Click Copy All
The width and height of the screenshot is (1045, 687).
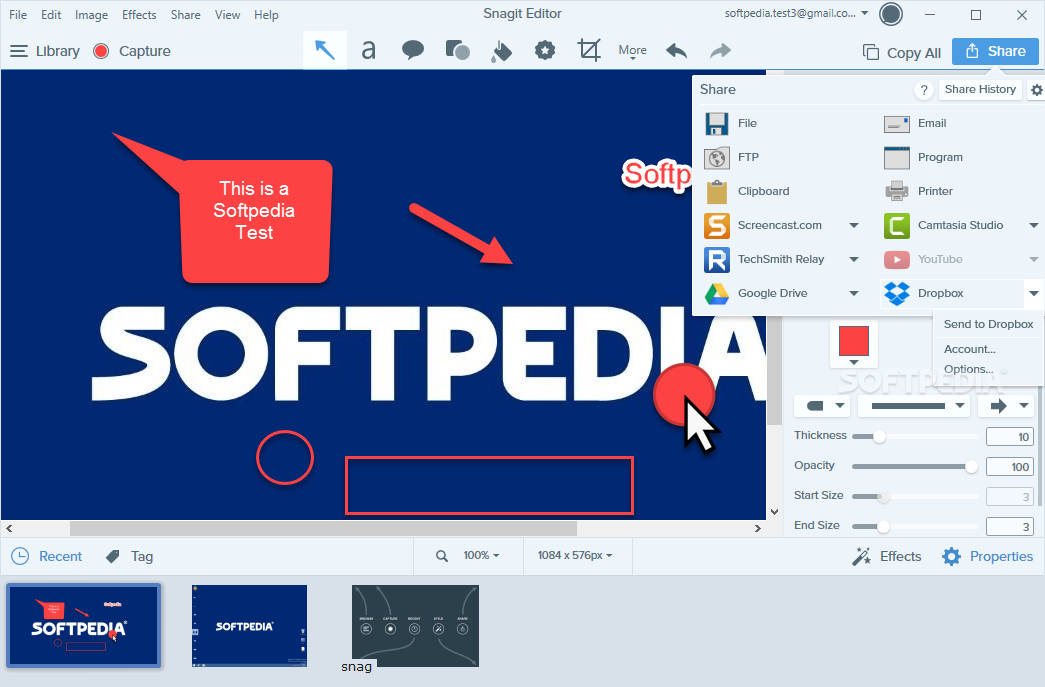(x=902, y=53)
